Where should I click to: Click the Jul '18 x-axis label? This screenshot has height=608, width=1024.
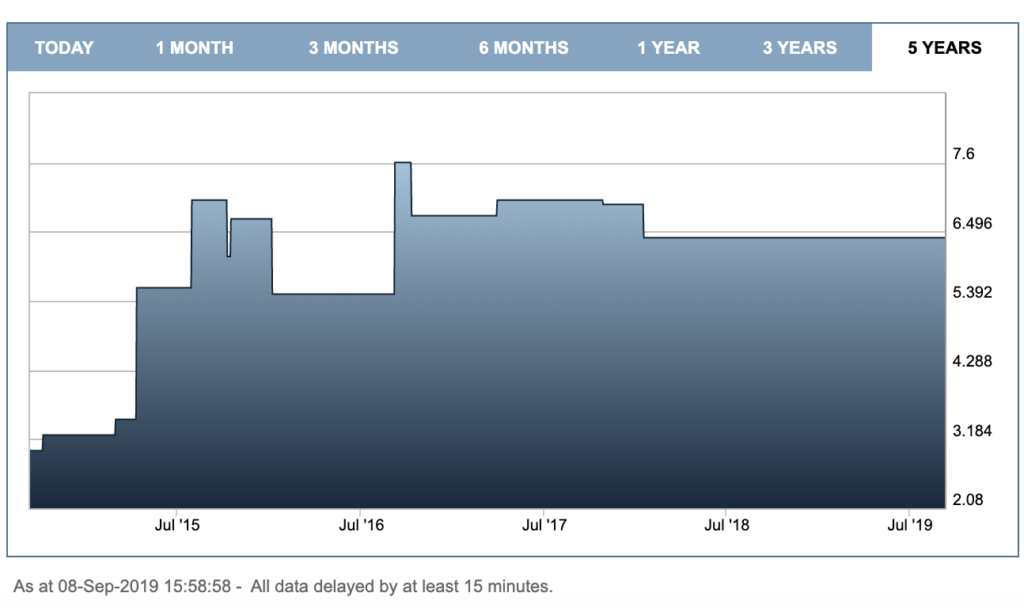tap(726, 525)
